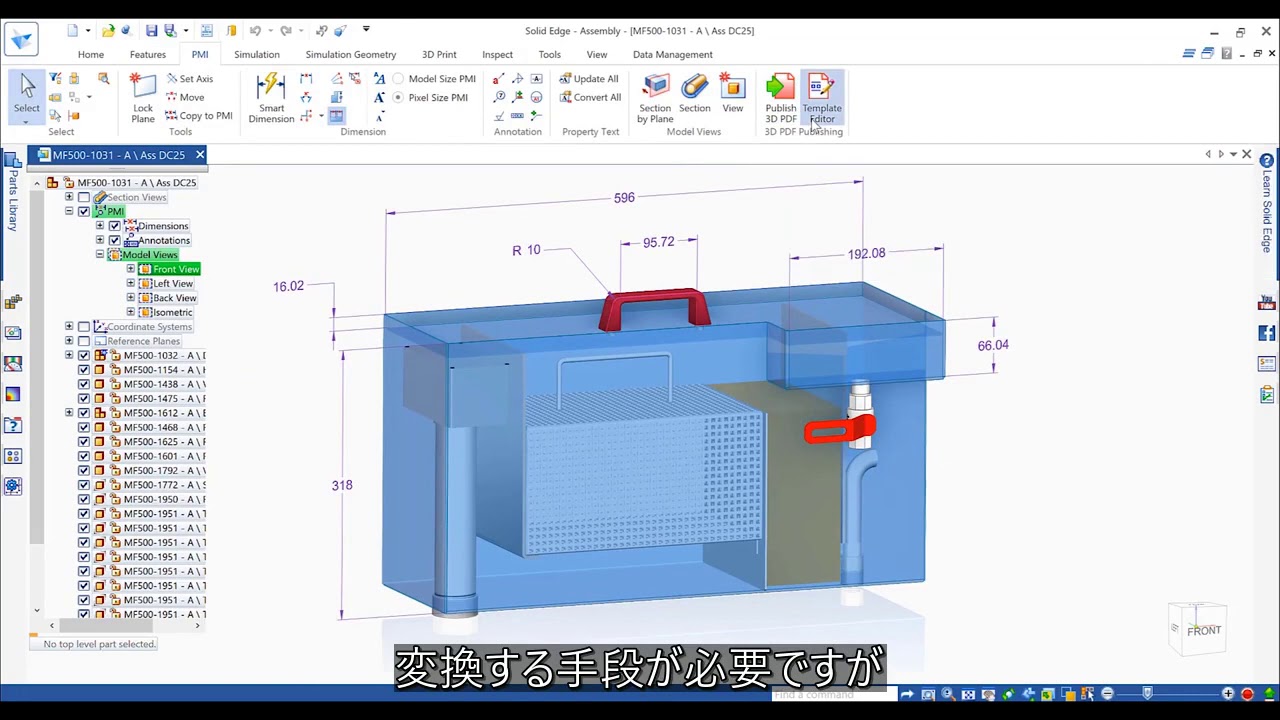1280x720 pixels.
Task: Click the Set Axis tool
Action: coord(190,78)
